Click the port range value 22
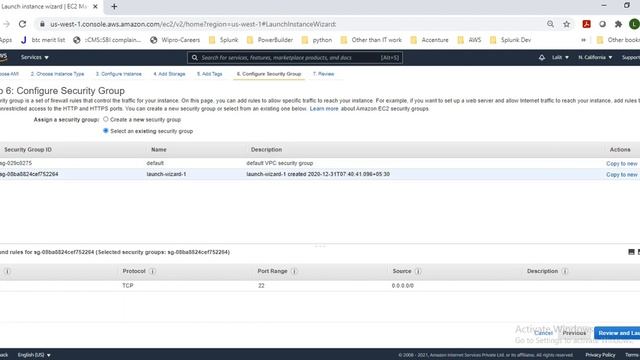 (261, 286)
